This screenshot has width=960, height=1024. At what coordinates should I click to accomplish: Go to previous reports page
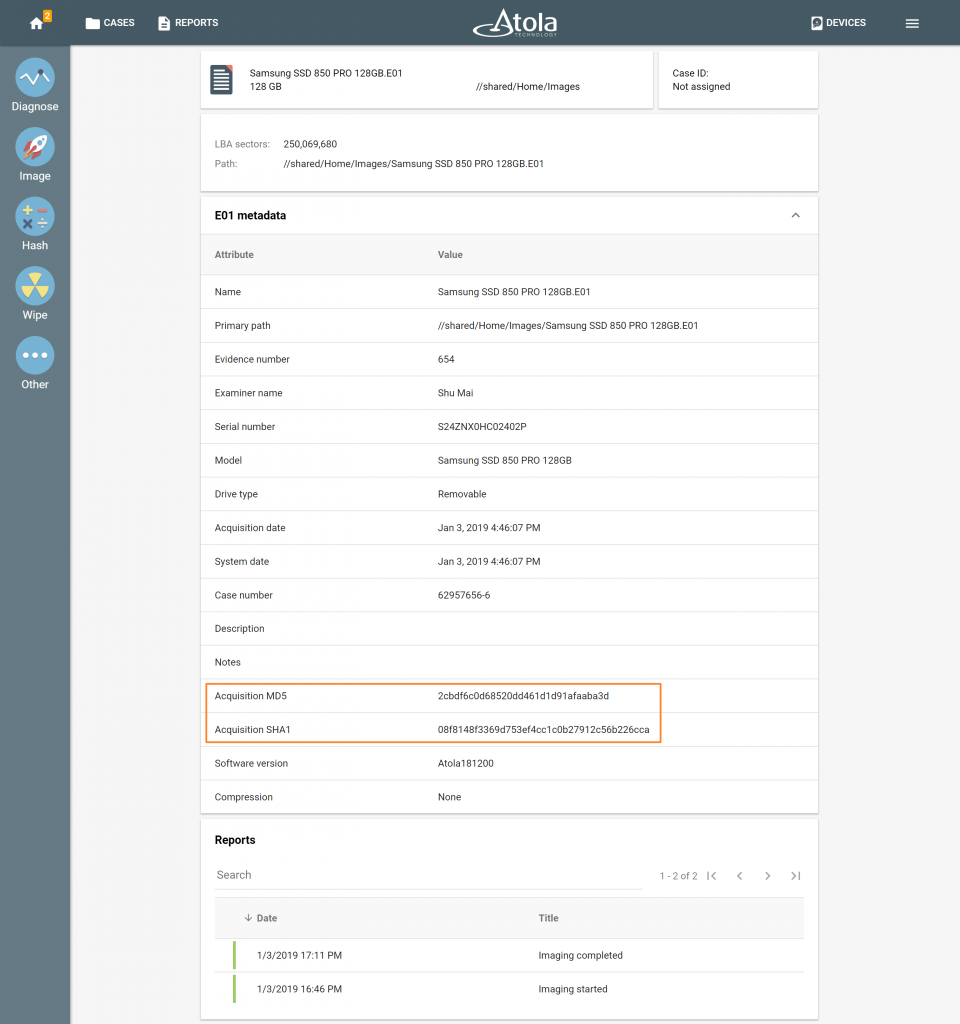pyautogui.click(x=740, y=876)
